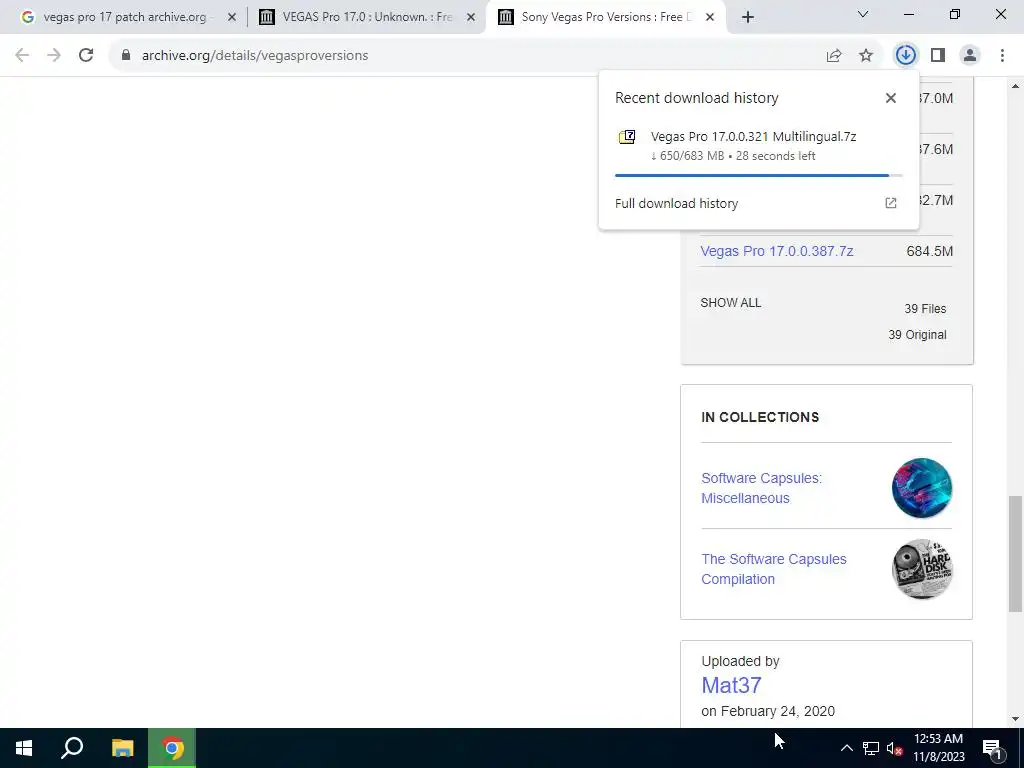
Task: Click the 39 Original link
Action: [x=917, y=335]
